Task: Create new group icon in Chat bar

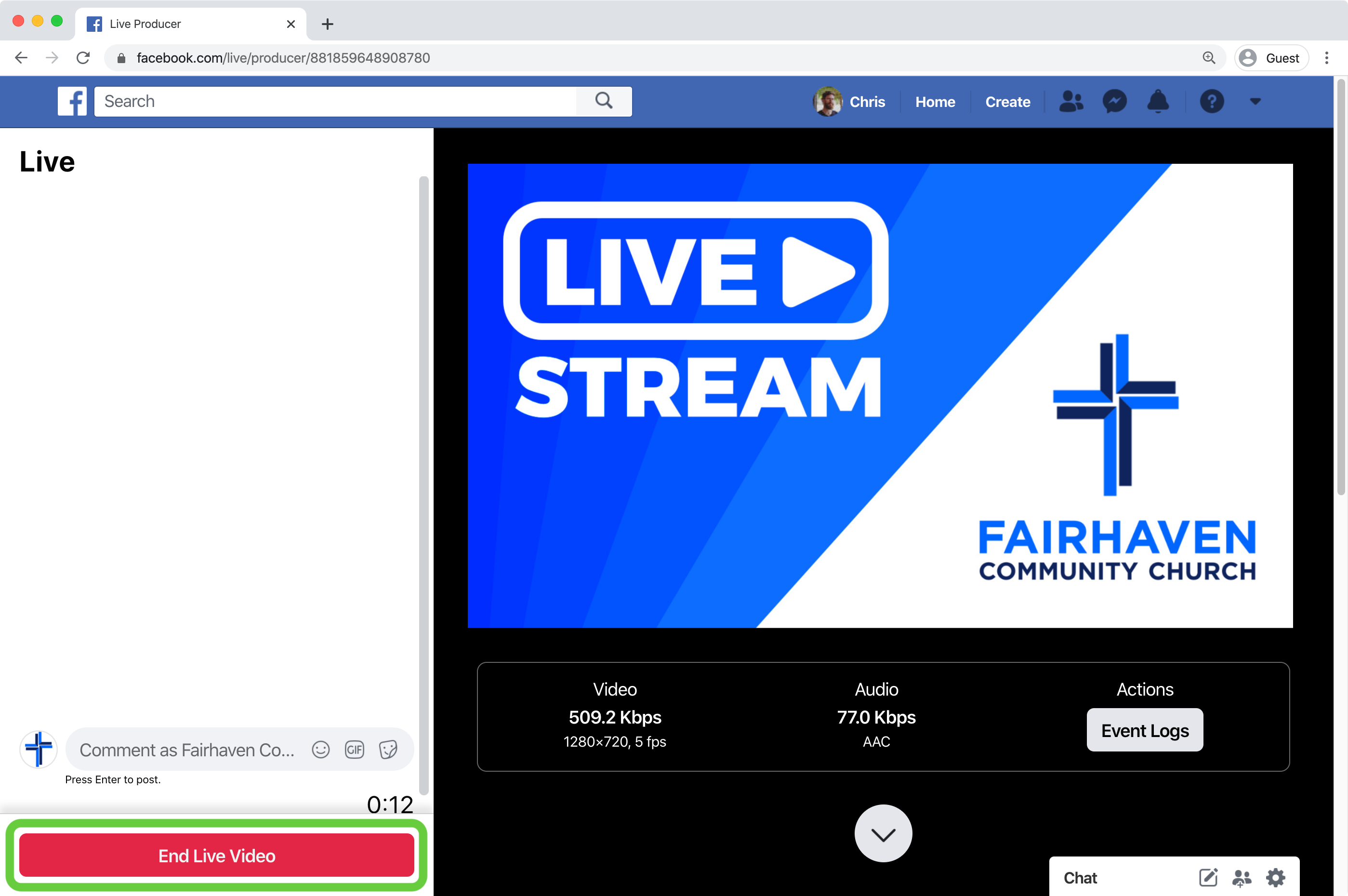Action: click(x=1242, y=877)
